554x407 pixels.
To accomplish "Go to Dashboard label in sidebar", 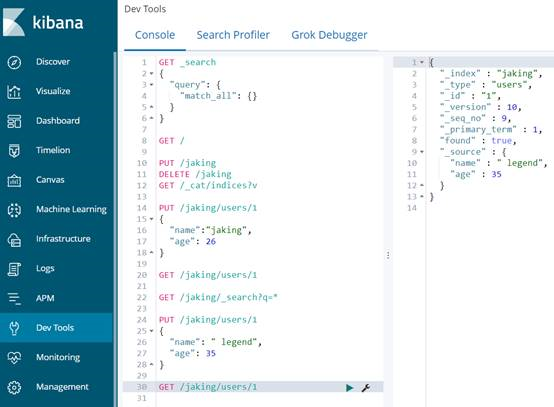I will click(58, 121).
